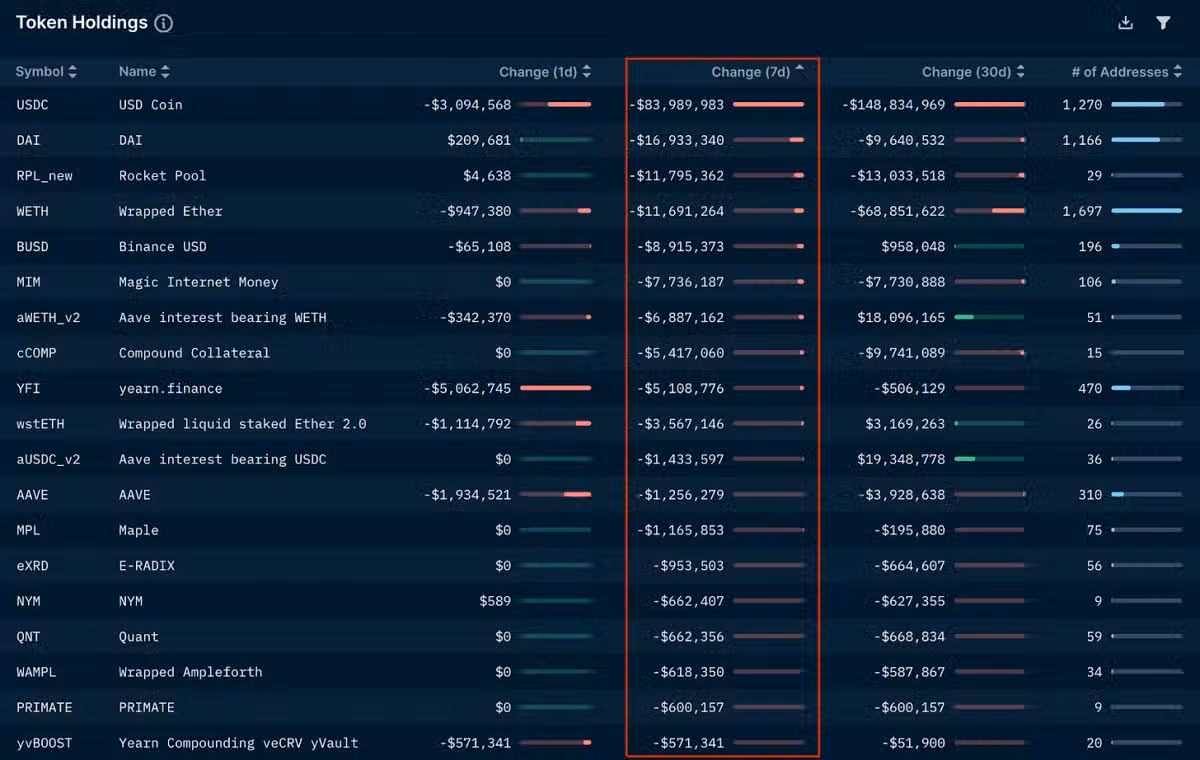This screenshot has height=760, width=1200.
Task: Click the WETH address count bar
Action: [1146, 211]
